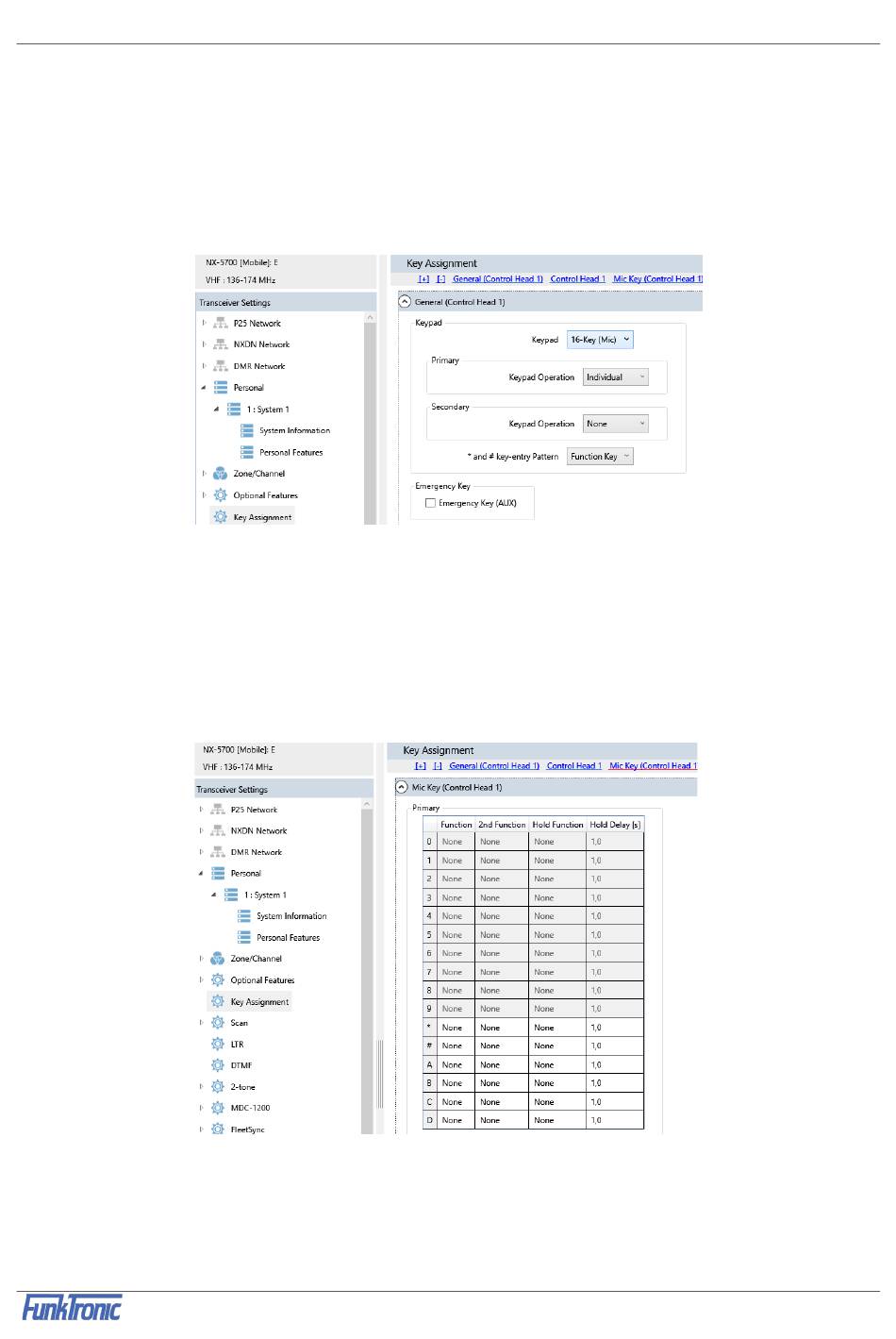Select the MDC-1200 gear icon

218,1108
